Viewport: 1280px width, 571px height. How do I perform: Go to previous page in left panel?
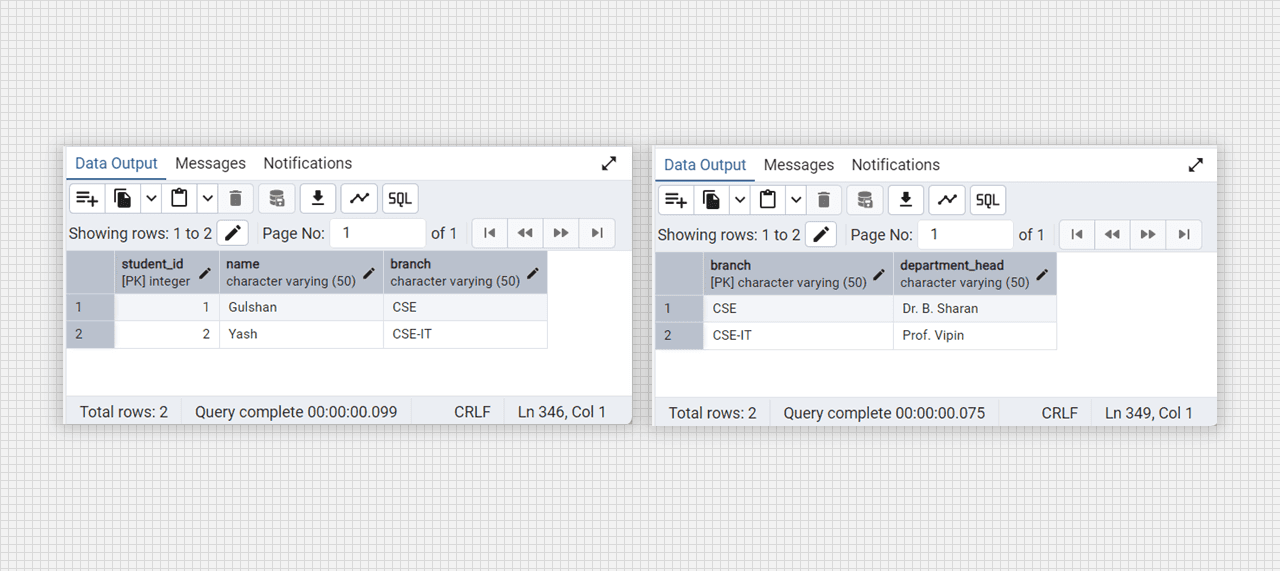pyautogui.click(x=525, y=233)
